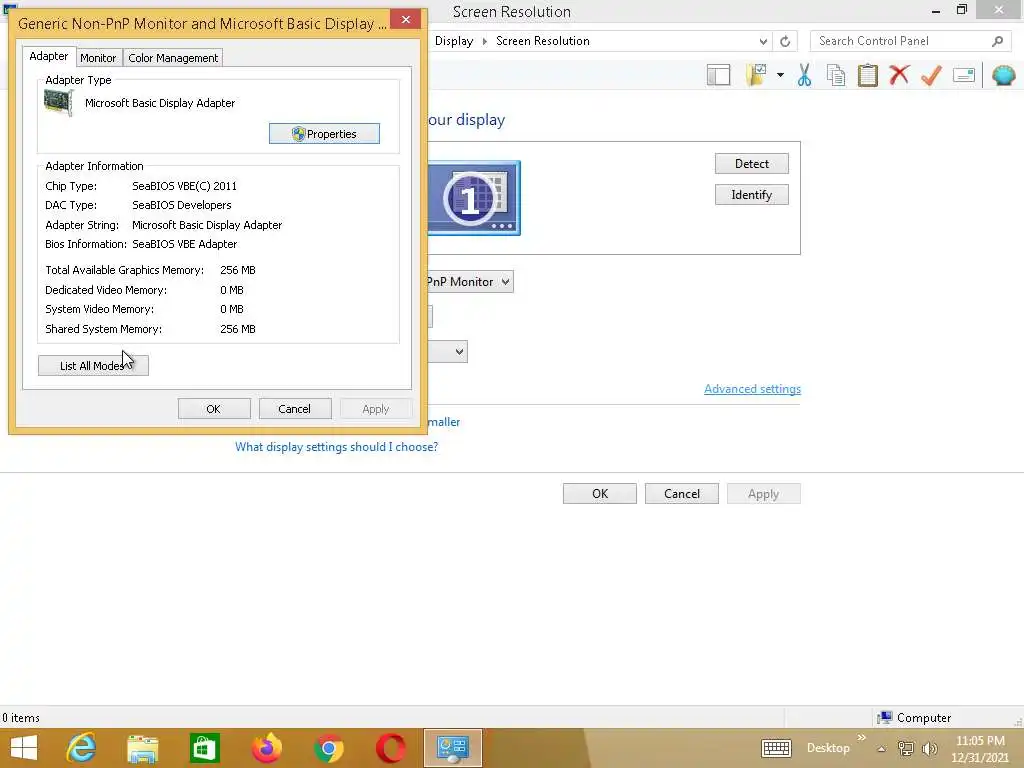Image resolution: width=1024 pixels, height=768 pixels.
Task: Click the volume speaker icon in tray
Action: 929,748
